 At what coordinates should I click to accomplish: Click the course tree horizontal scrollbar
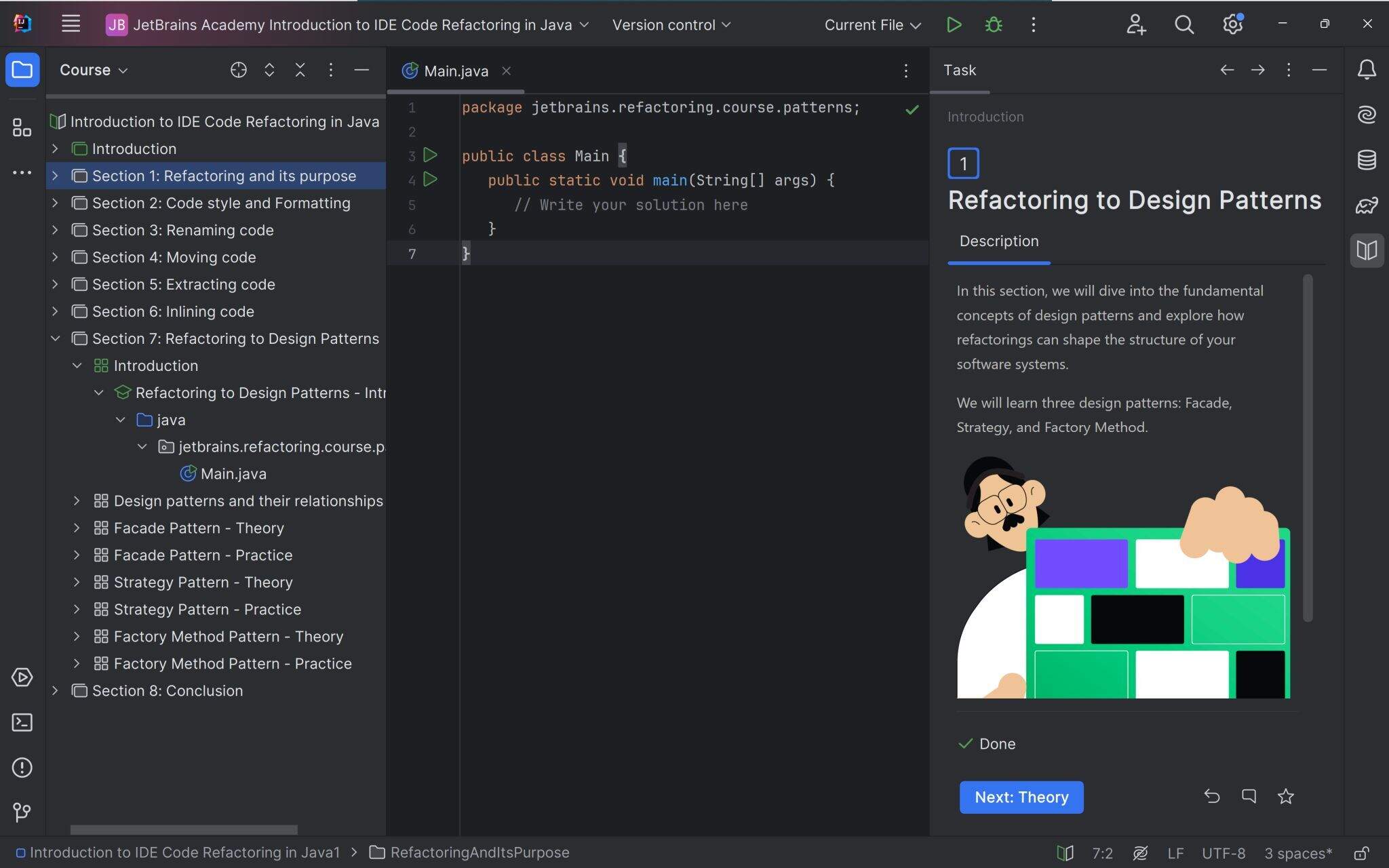point(184,829)
